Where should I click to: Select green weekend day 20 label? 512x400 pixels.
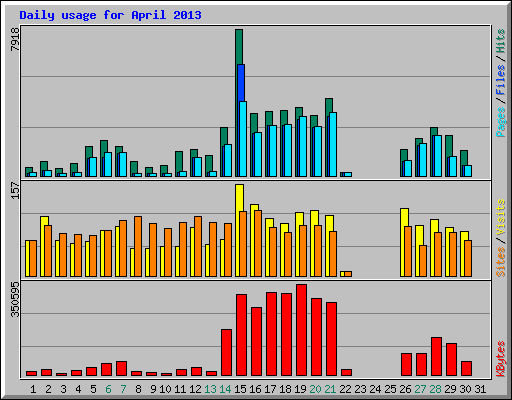315,389
